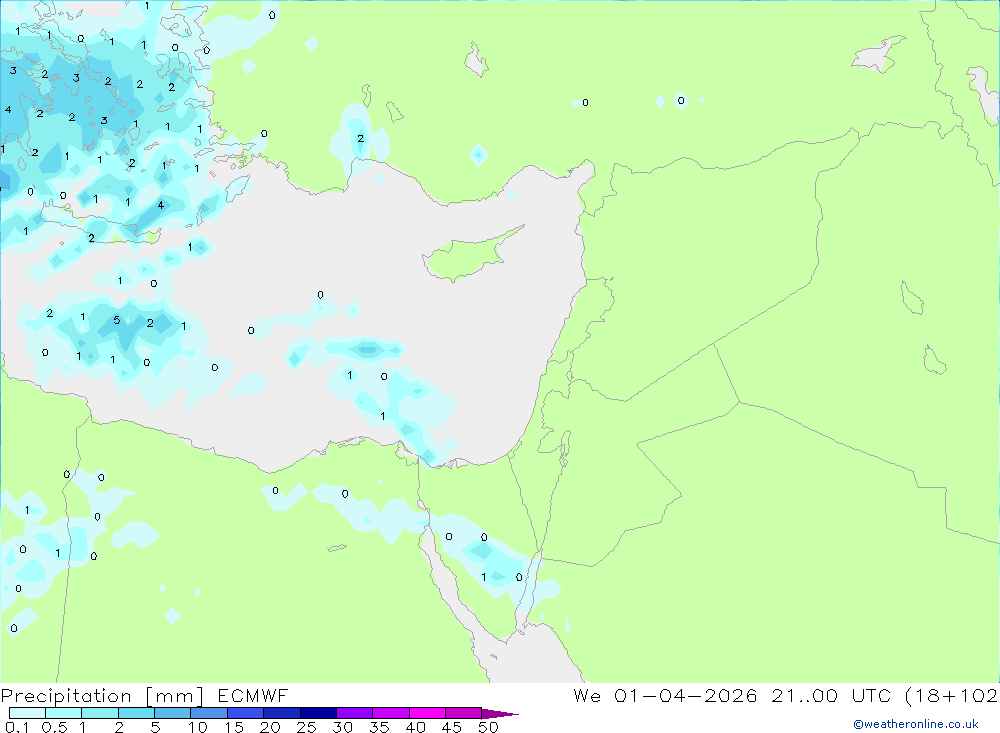
Task: Click the '20' legend scale label
Action: click(x=270, y=727)
